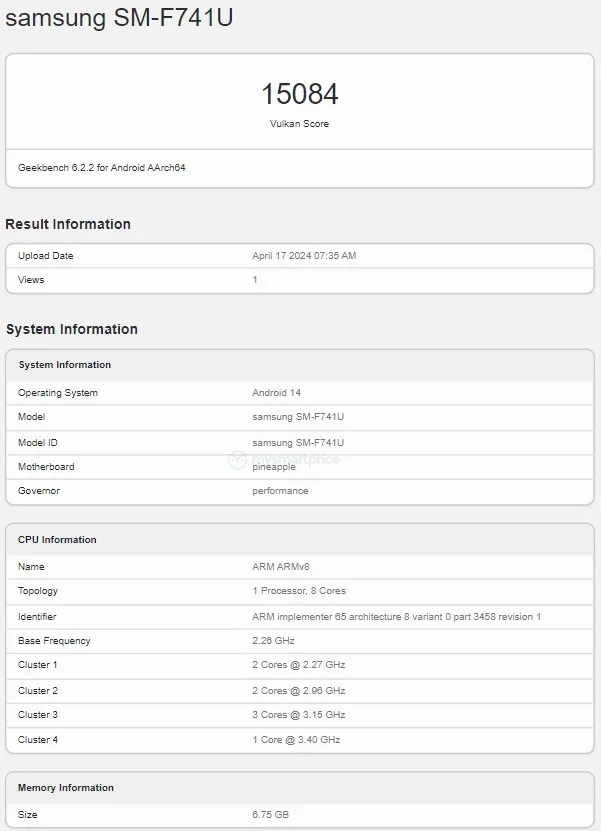Image resolution: width=601 pixels, height=831 pixels.
Task: Click the samsung SM-F741U page title
Action: click(x=120, y=18)
